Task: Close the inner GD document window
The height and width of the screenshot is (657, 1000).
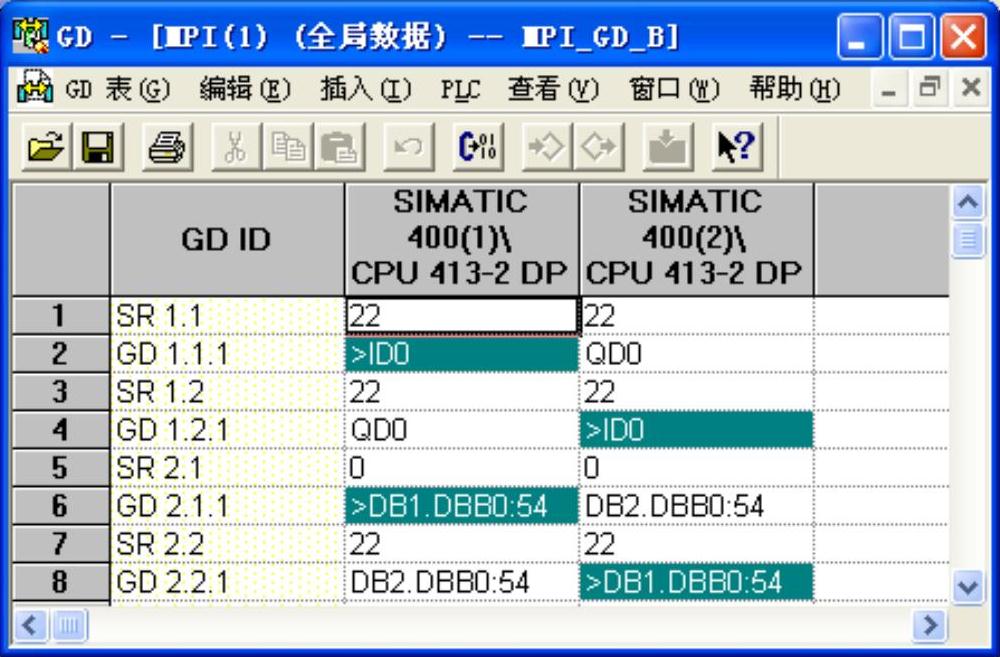Action: (971, 87)
